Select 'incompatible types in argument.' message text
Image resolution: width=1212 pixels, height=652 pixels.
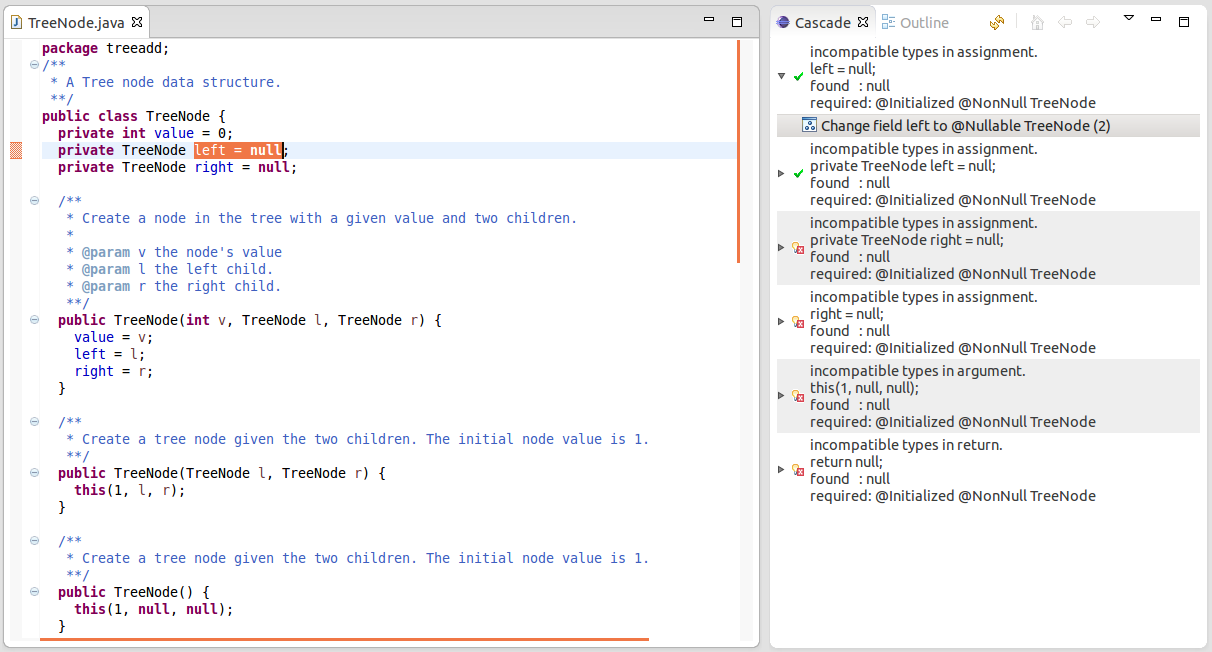918,371
